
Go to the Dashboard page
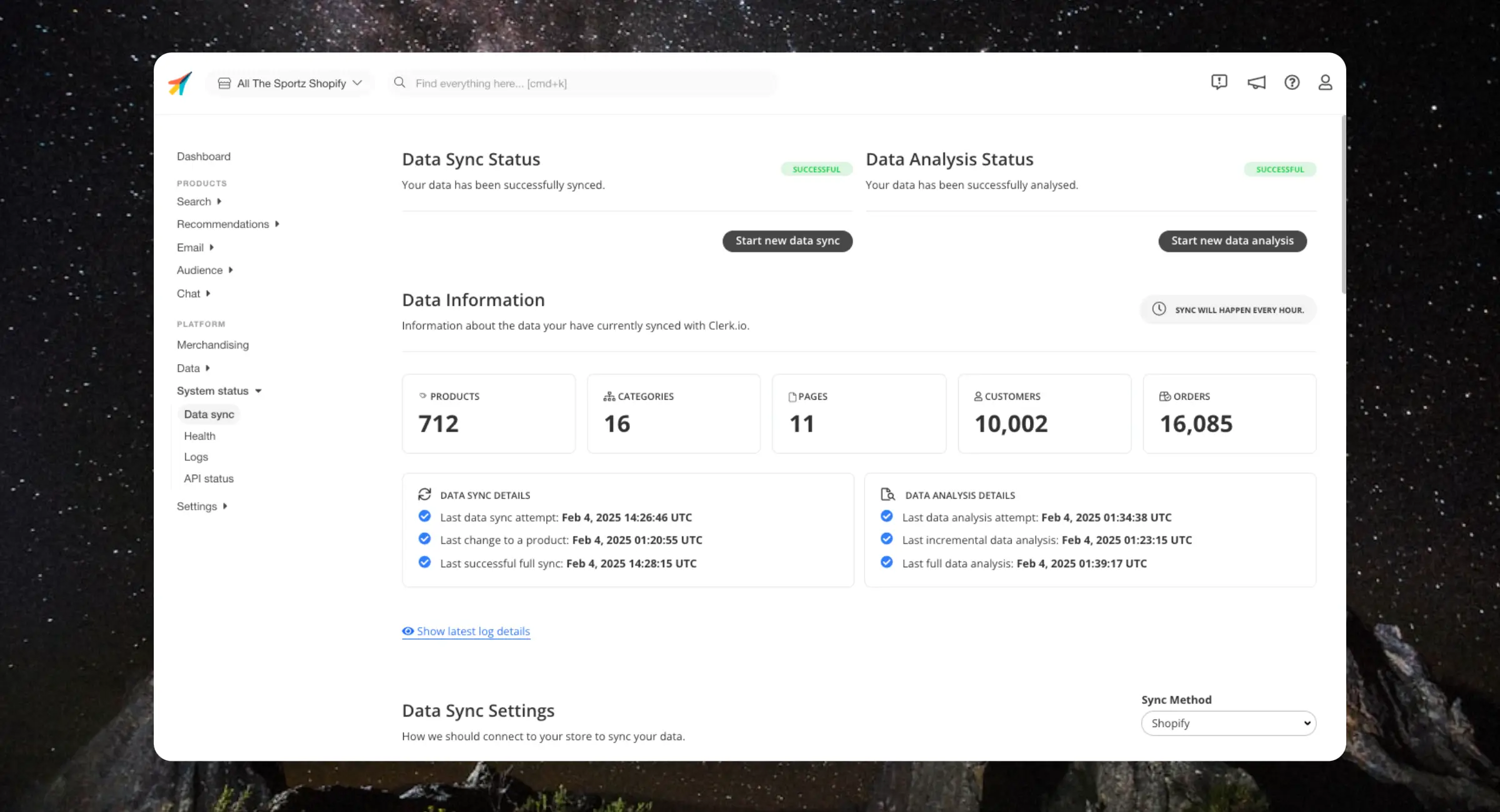pos(204,156)
